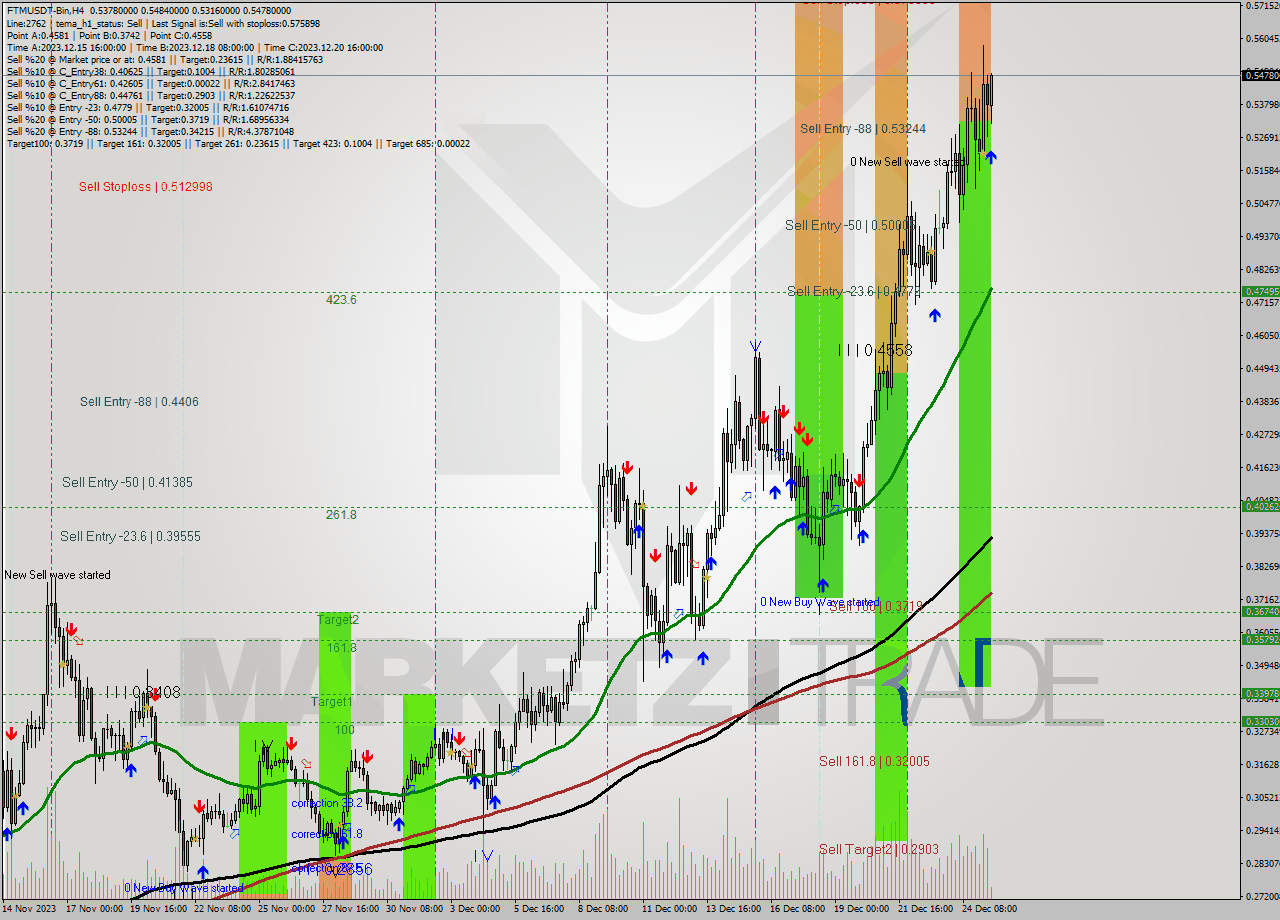This screenshot has width=1280, height=920.
Task: Click the 'I I I 0.4558' wave label
Action: tap(875, 351)
